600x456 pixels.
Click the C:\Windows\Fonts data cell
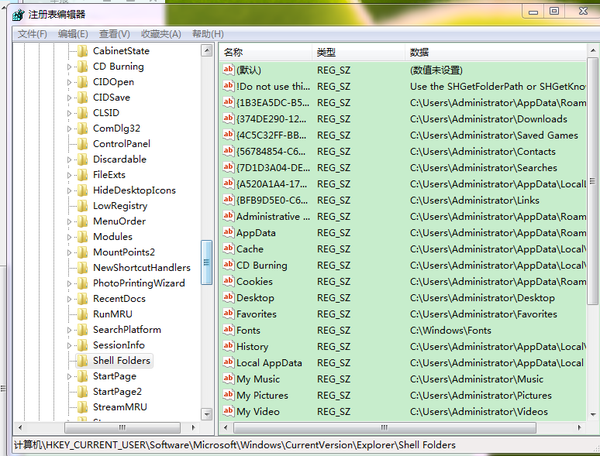tap(450, 331)
